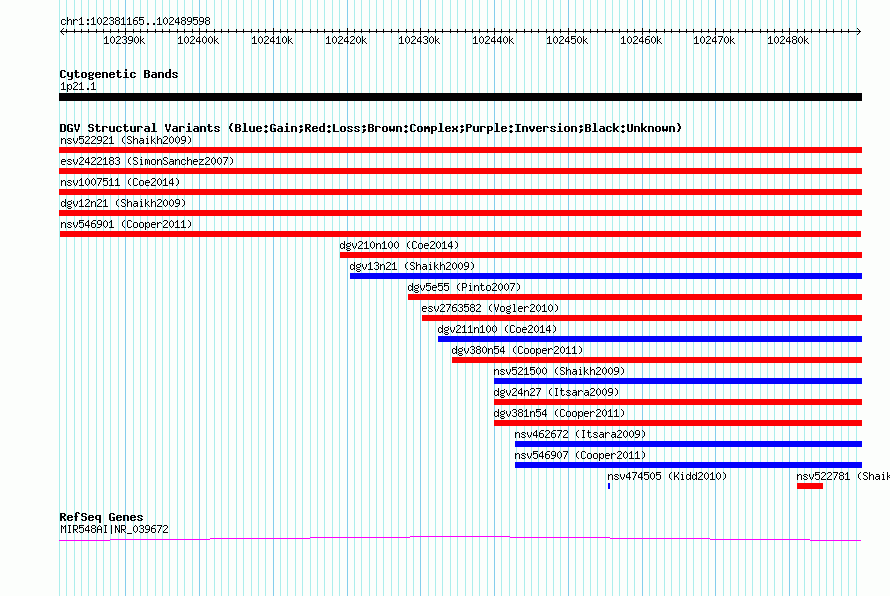Click the 1p21.1 cytogenetic band label
Viewport: 890px width, 596px height.
78,86
